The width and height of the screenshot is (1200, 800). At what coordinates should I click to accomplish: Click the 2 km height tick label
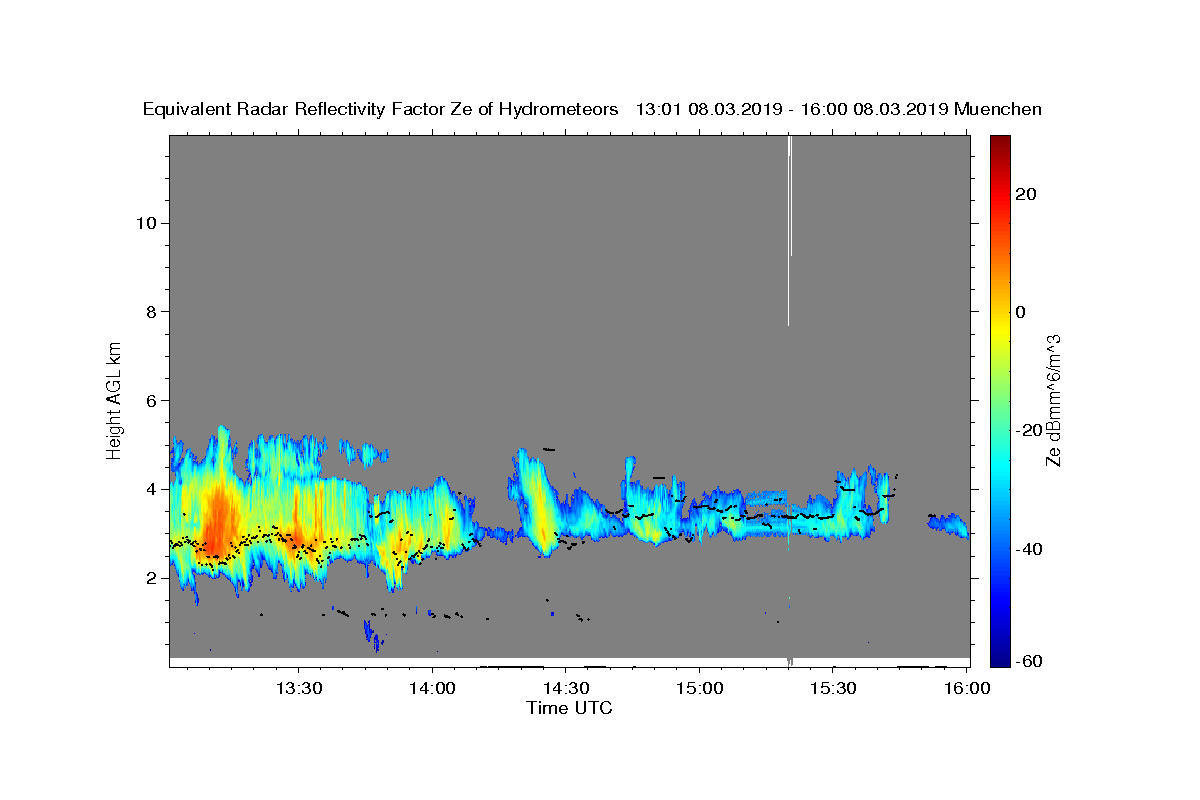(x=150, y=578)
